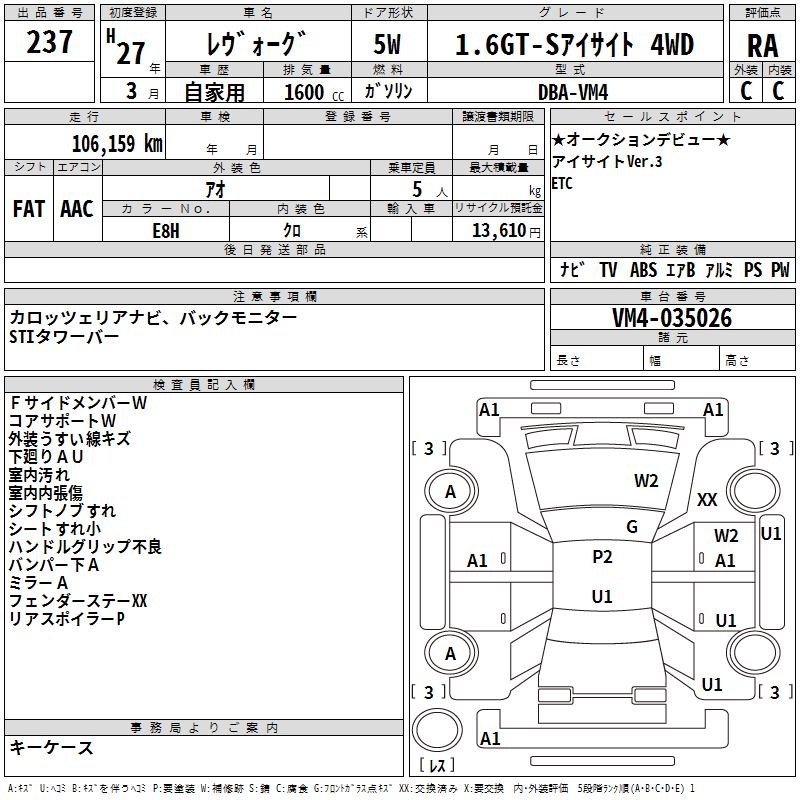Click the C grade under 外装
Screen dimensions: 800x800
tap(746, 91)
